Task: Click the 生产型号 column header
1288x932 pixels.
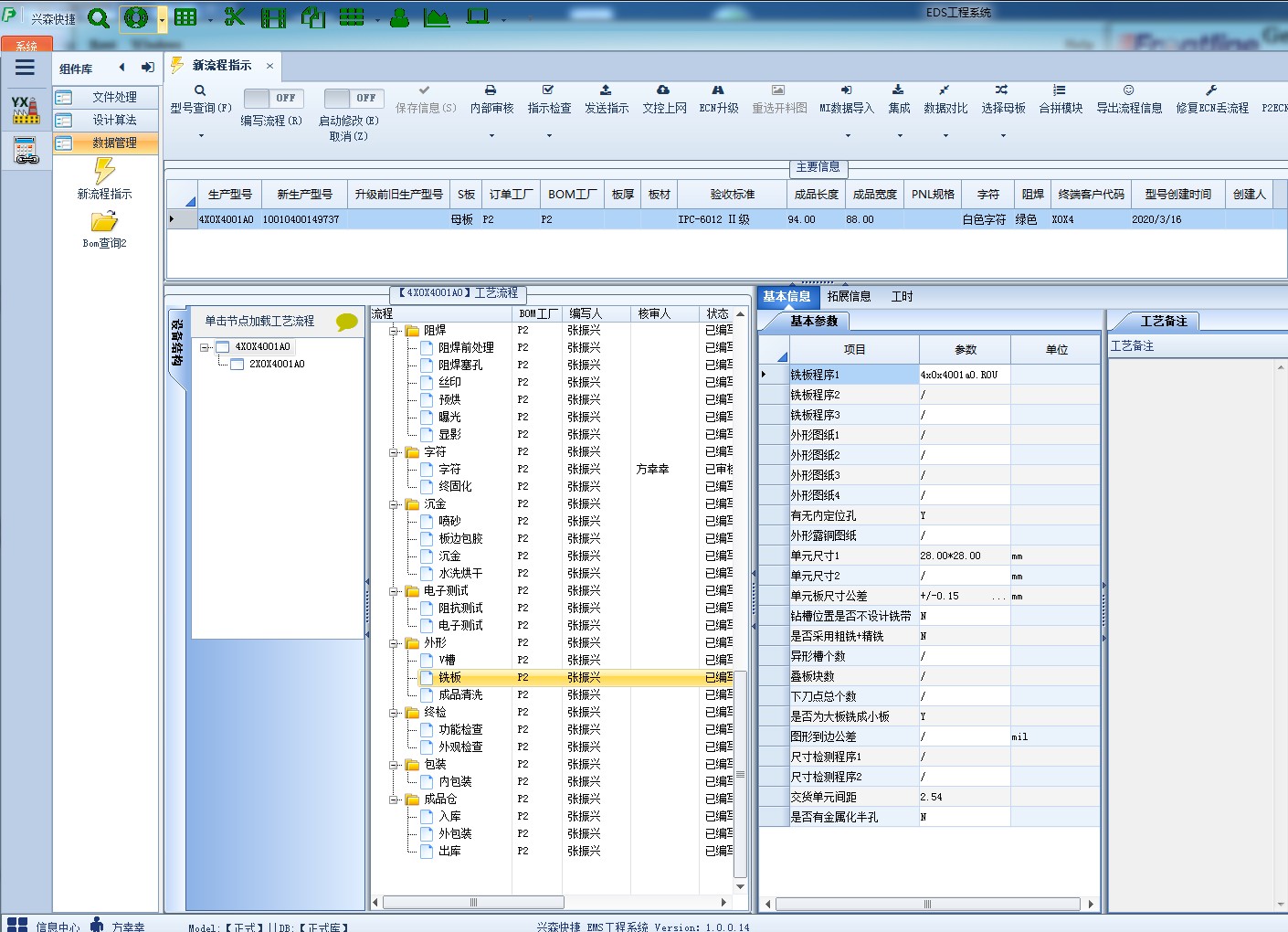Action: click(229, 195)
